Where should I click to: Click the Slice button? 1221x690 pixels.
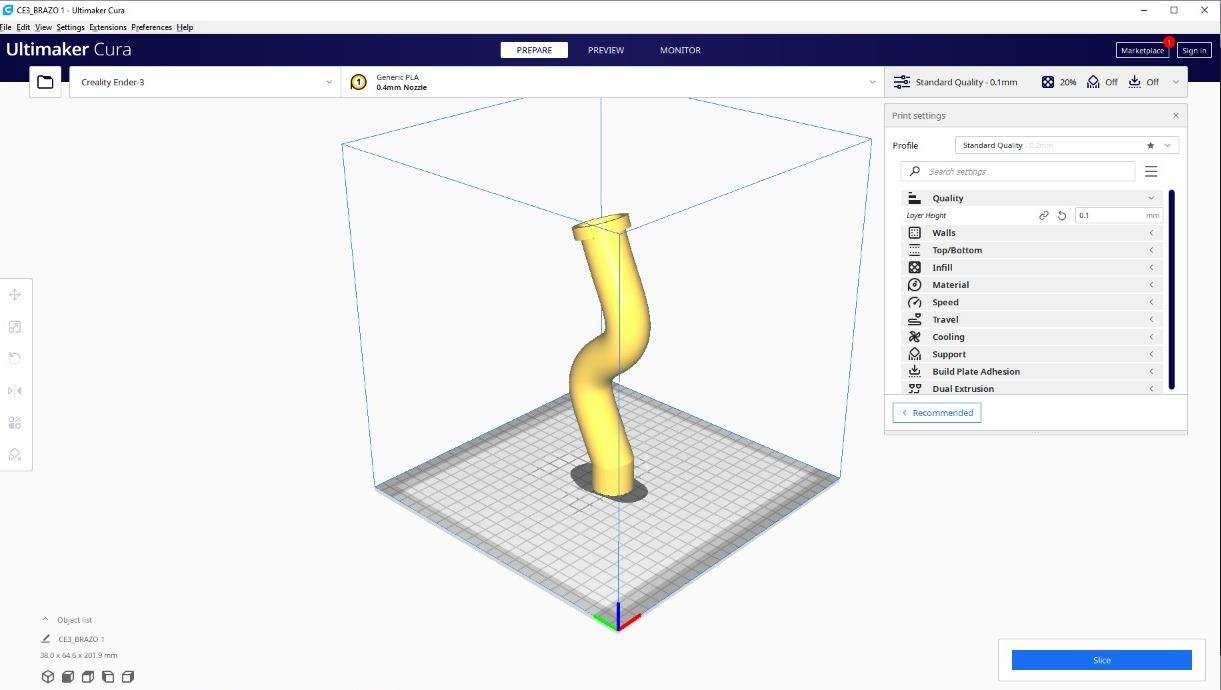click(1101, 660)
